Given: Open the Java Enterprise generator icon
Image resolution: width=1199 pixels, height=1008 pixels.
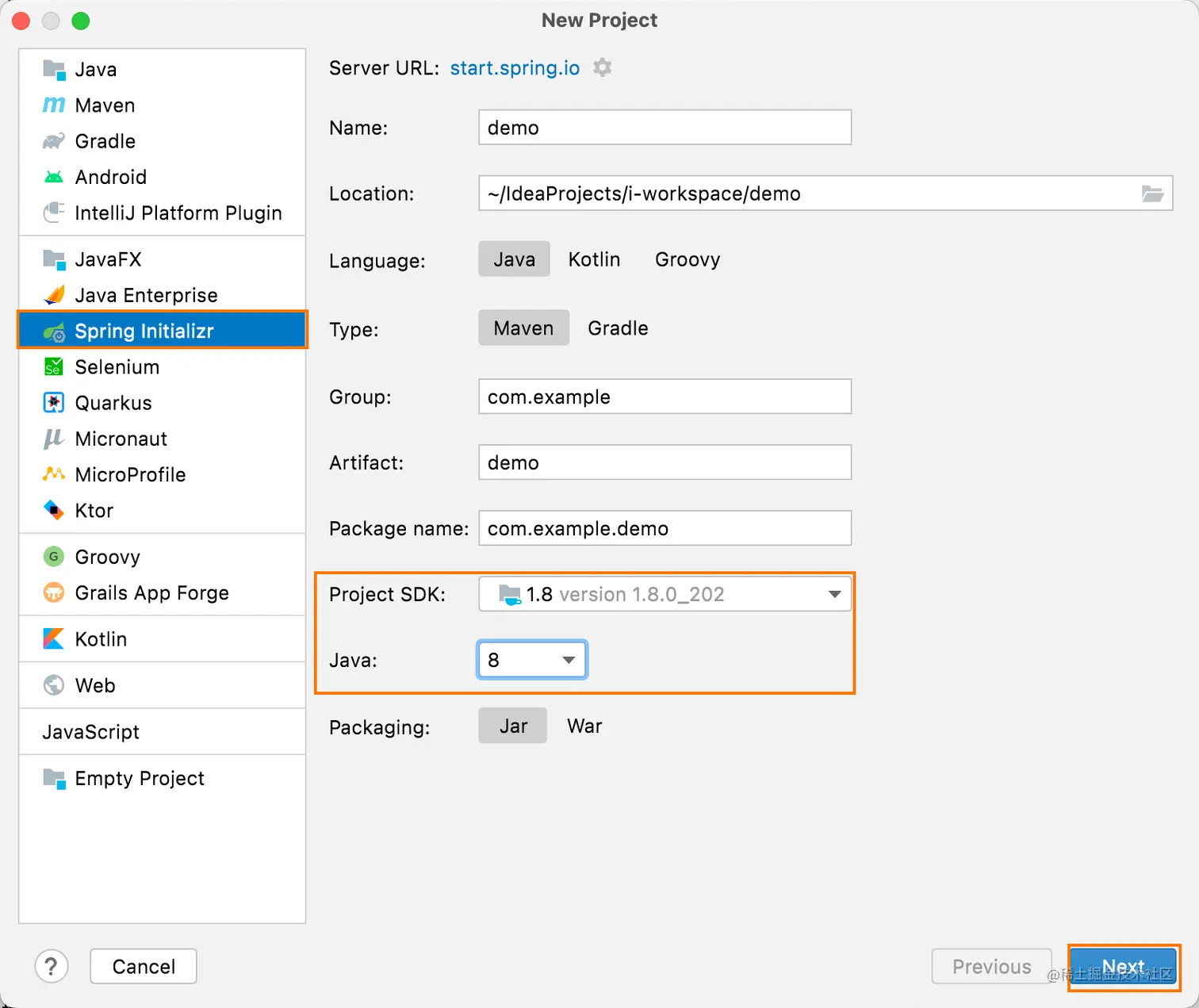Looking at the screenshot, I should [x=54, y=295].
